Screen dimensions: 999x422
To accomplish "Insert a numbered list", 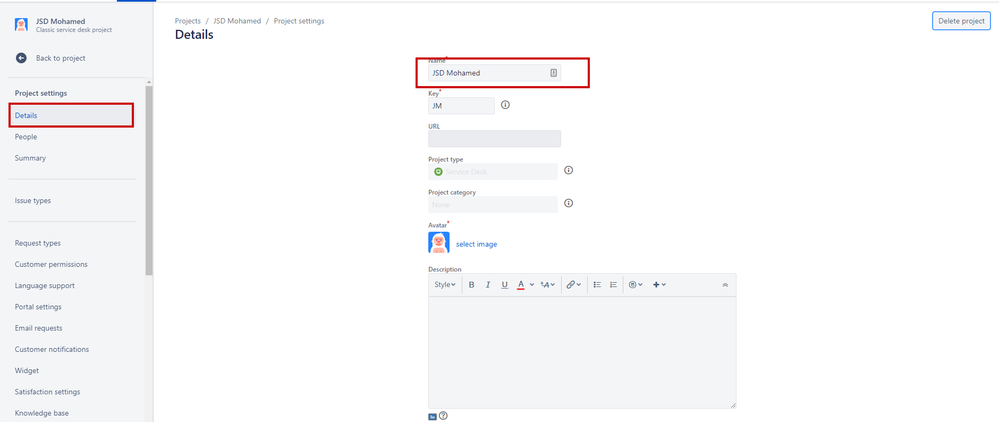I will pyautogui.click(x=614, y=285).
